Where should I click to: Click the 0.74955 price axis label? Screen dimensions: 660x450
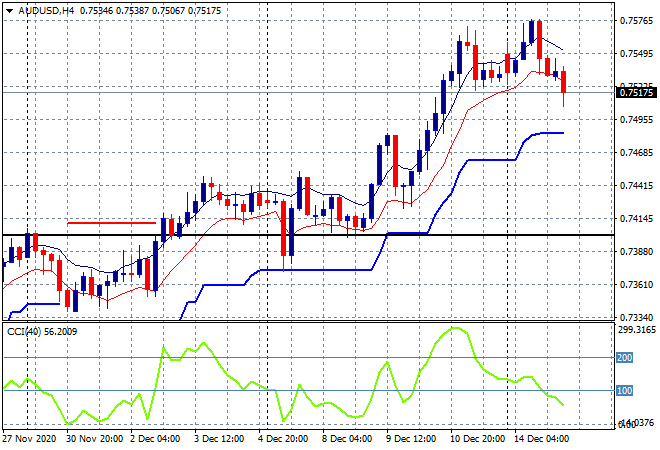636,120
